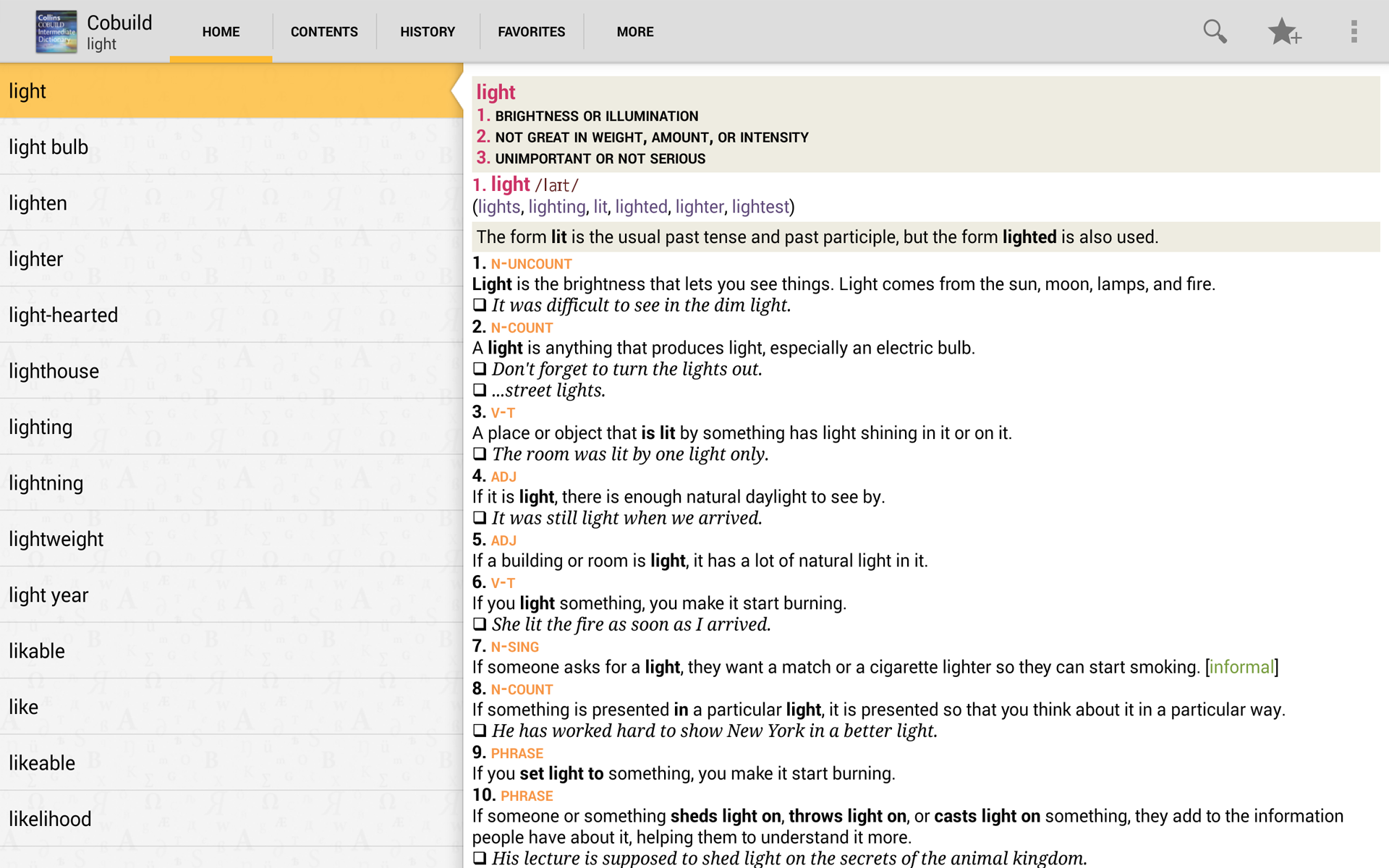Open the FAVORITES tab
Image resolution: width=1389 pixels, height=868 pixels.
tap(531, 32)
